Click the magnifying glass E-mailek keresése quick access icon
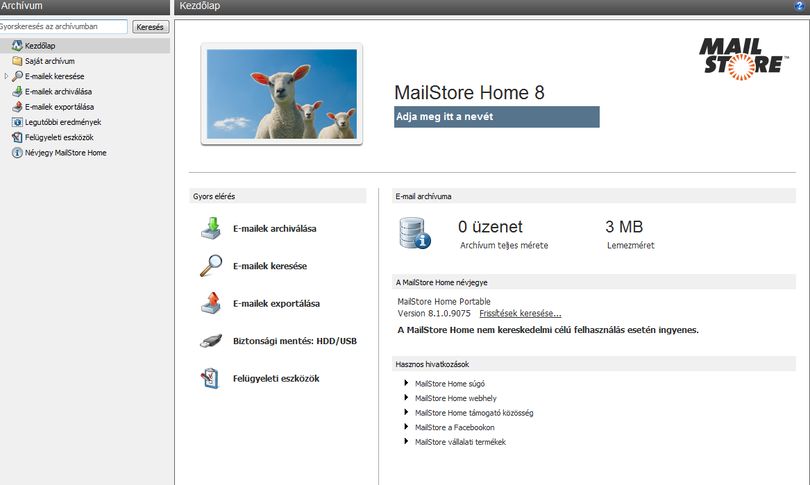The width and height of the screenshot is (810, 485). point(211,266)
